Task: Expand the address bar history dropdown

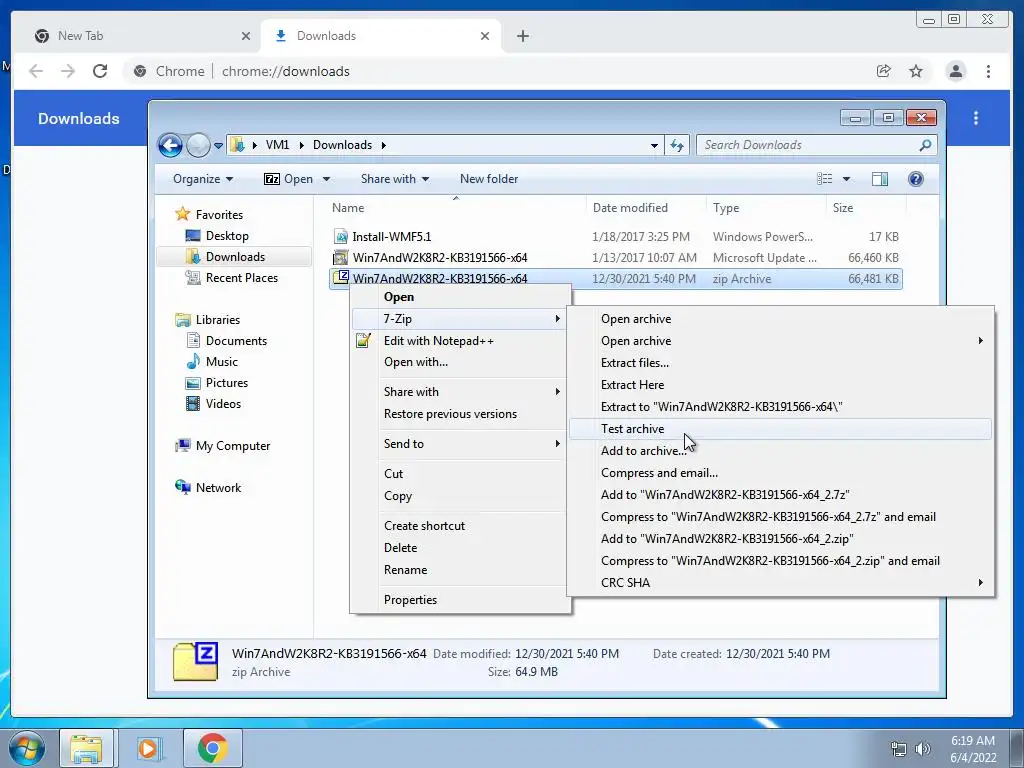Action: coord(654,146)
